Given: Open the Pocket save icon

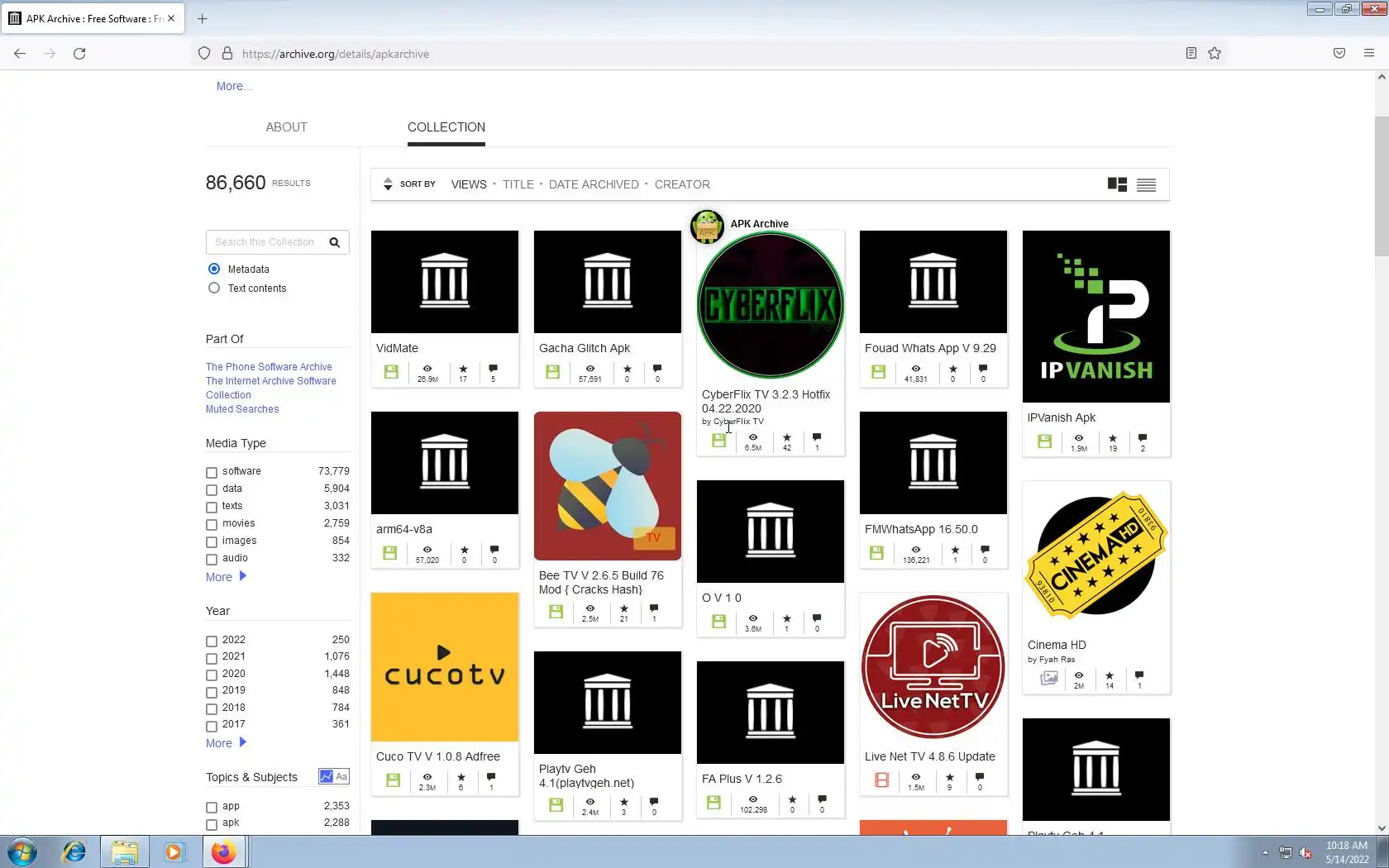Looking at the screenshot, I should [x=1339, y=54].
